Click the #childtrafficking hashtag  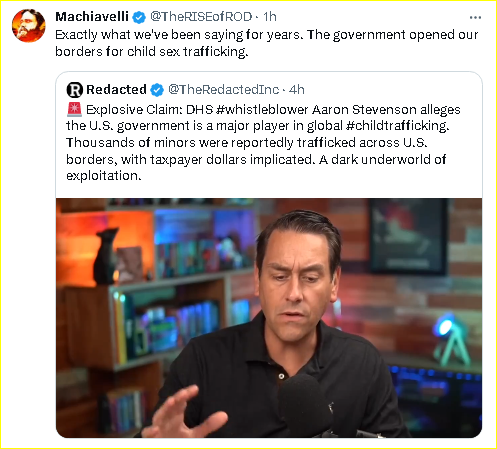398,126
